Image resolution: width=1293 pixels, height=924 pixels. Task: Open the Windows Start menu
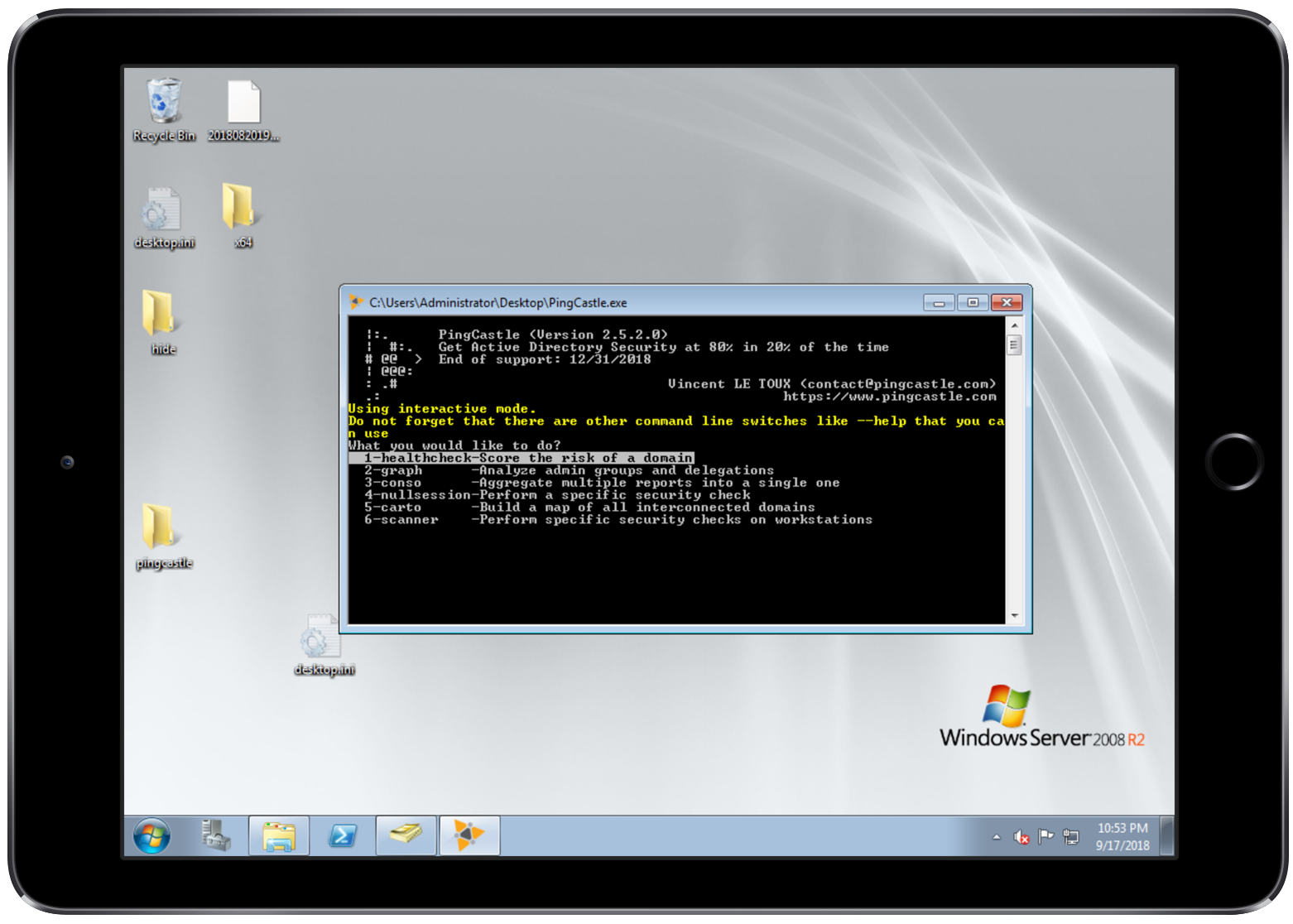[x=152, y=835]
